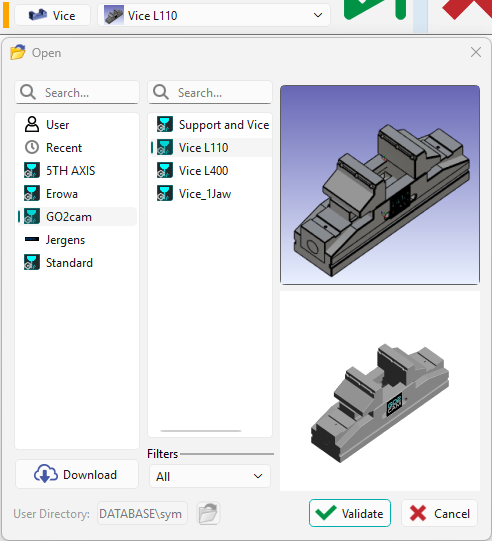Open the Filters All dropdown
Screen dimensions: 492x541
point(210,476)
